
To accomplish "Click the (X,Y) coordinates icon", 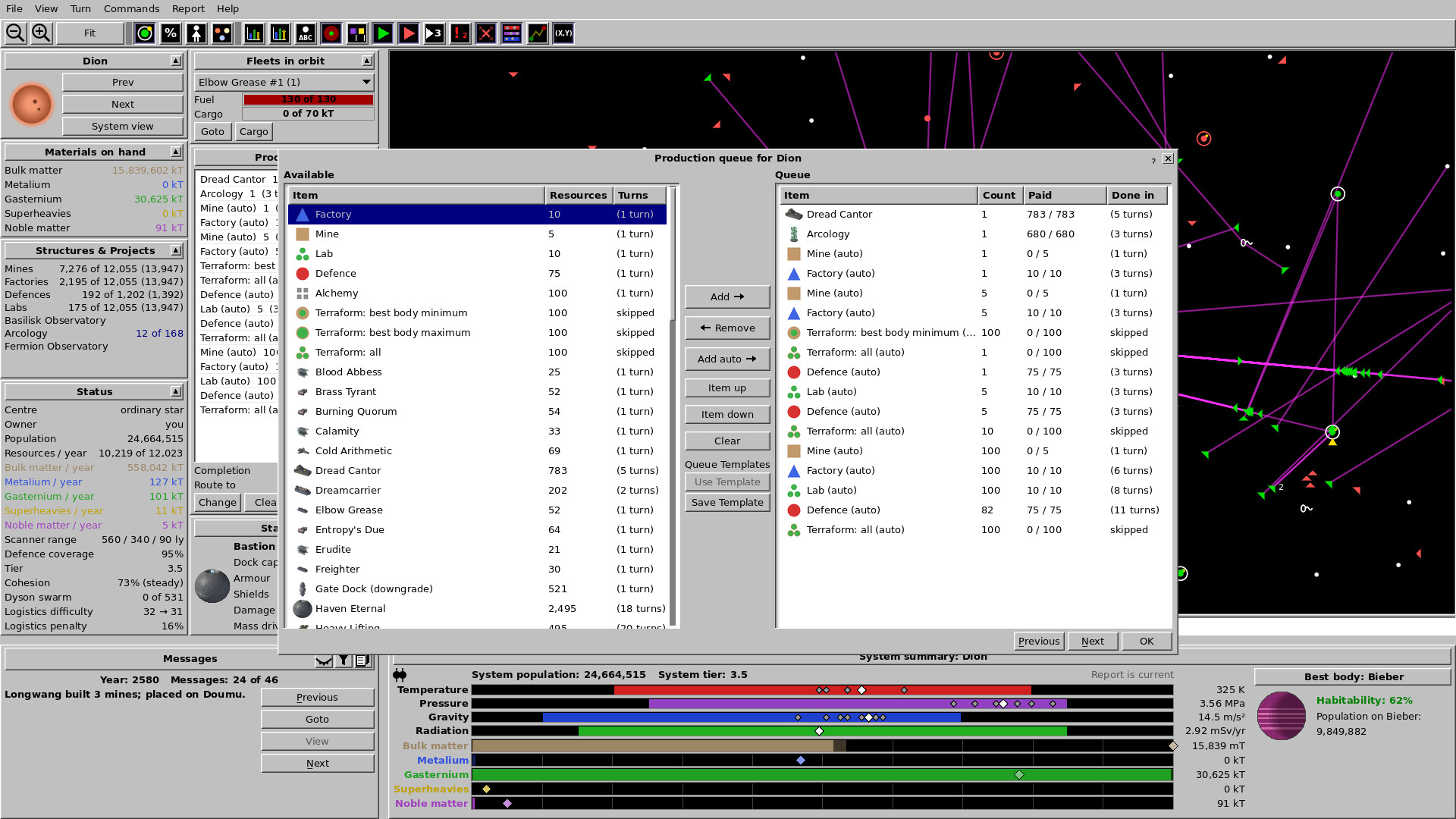I will [x=563, y=33].
